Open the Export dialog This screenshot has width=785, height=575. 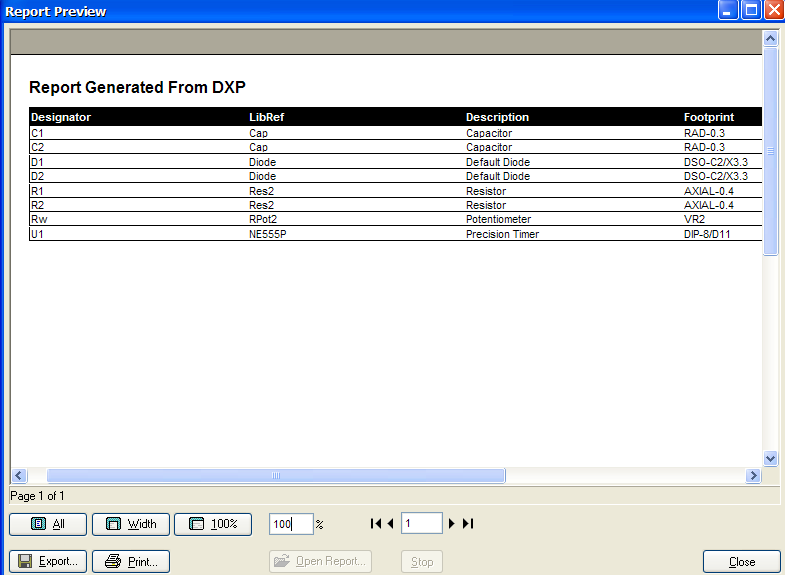48,561
